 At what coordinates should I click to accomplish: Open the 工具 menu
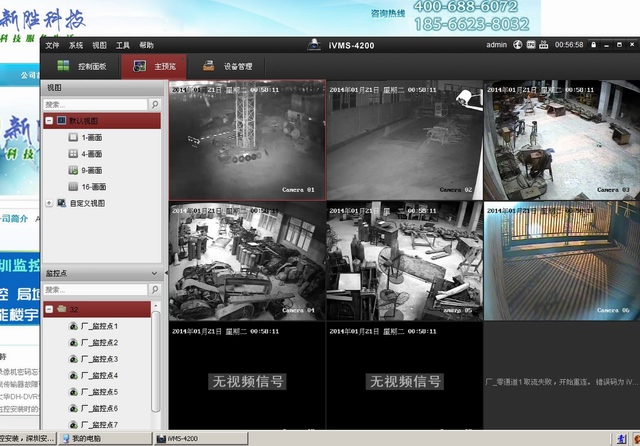123,45
